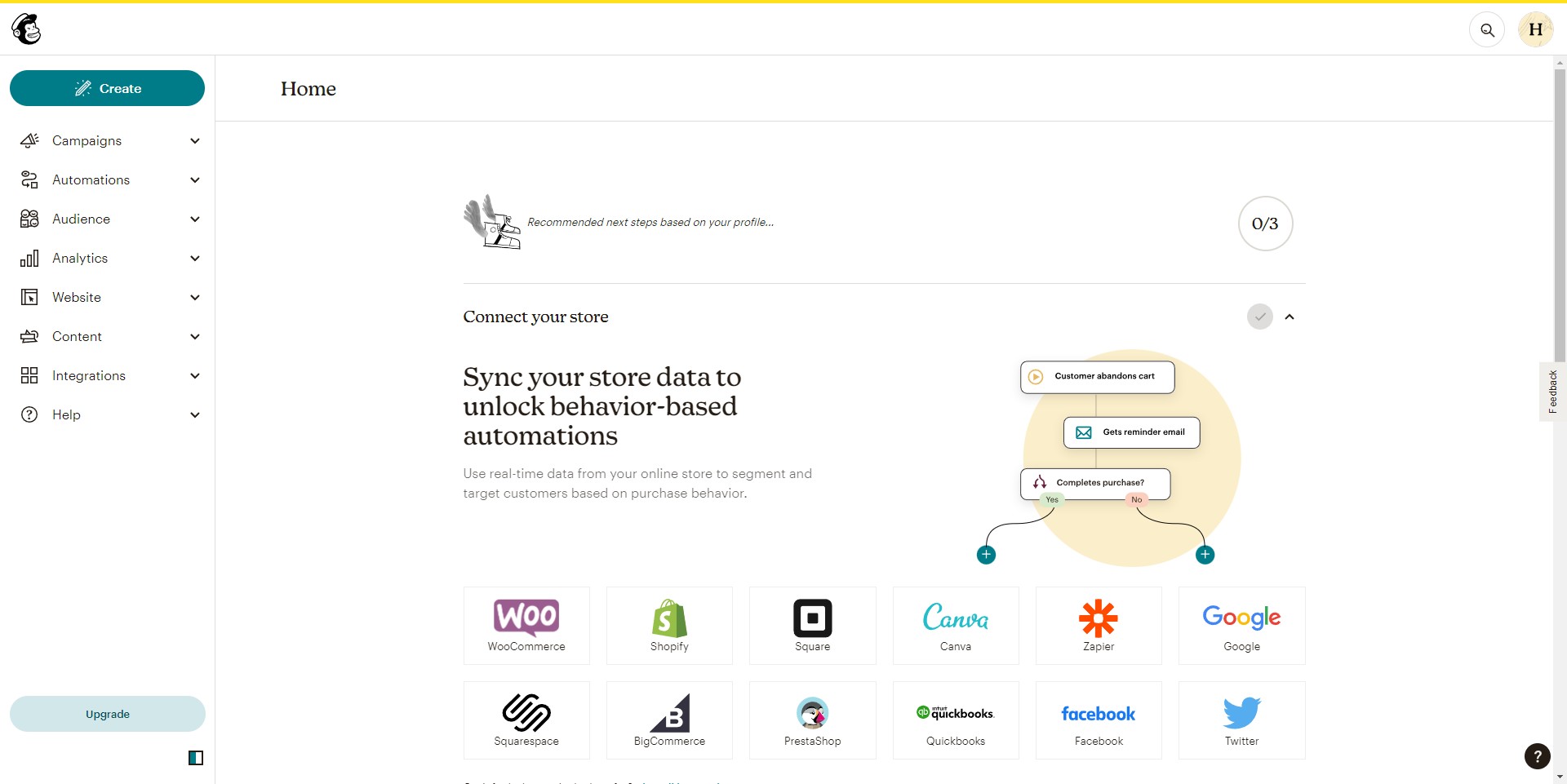1567x784 pixels.
Task: Click the Audience people icon
Action: point(29,219)
